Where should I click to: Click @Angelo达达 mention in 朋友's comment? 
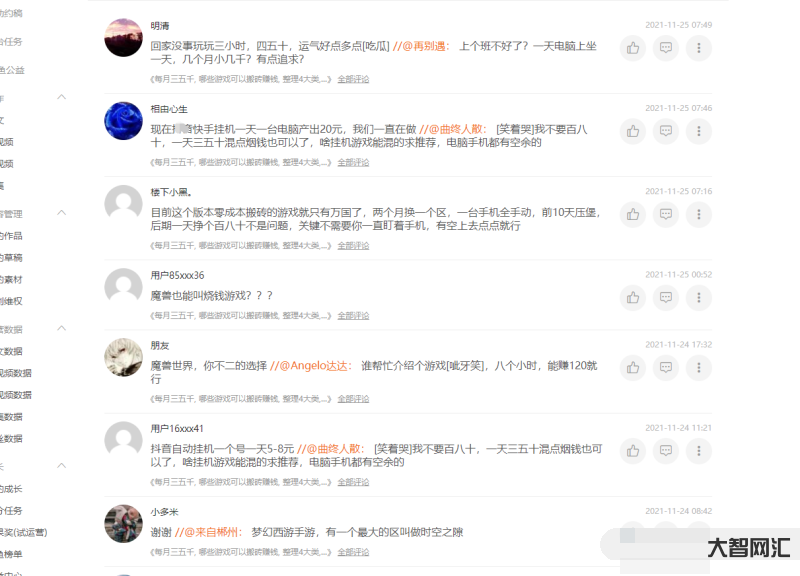[x=311, y=366]
